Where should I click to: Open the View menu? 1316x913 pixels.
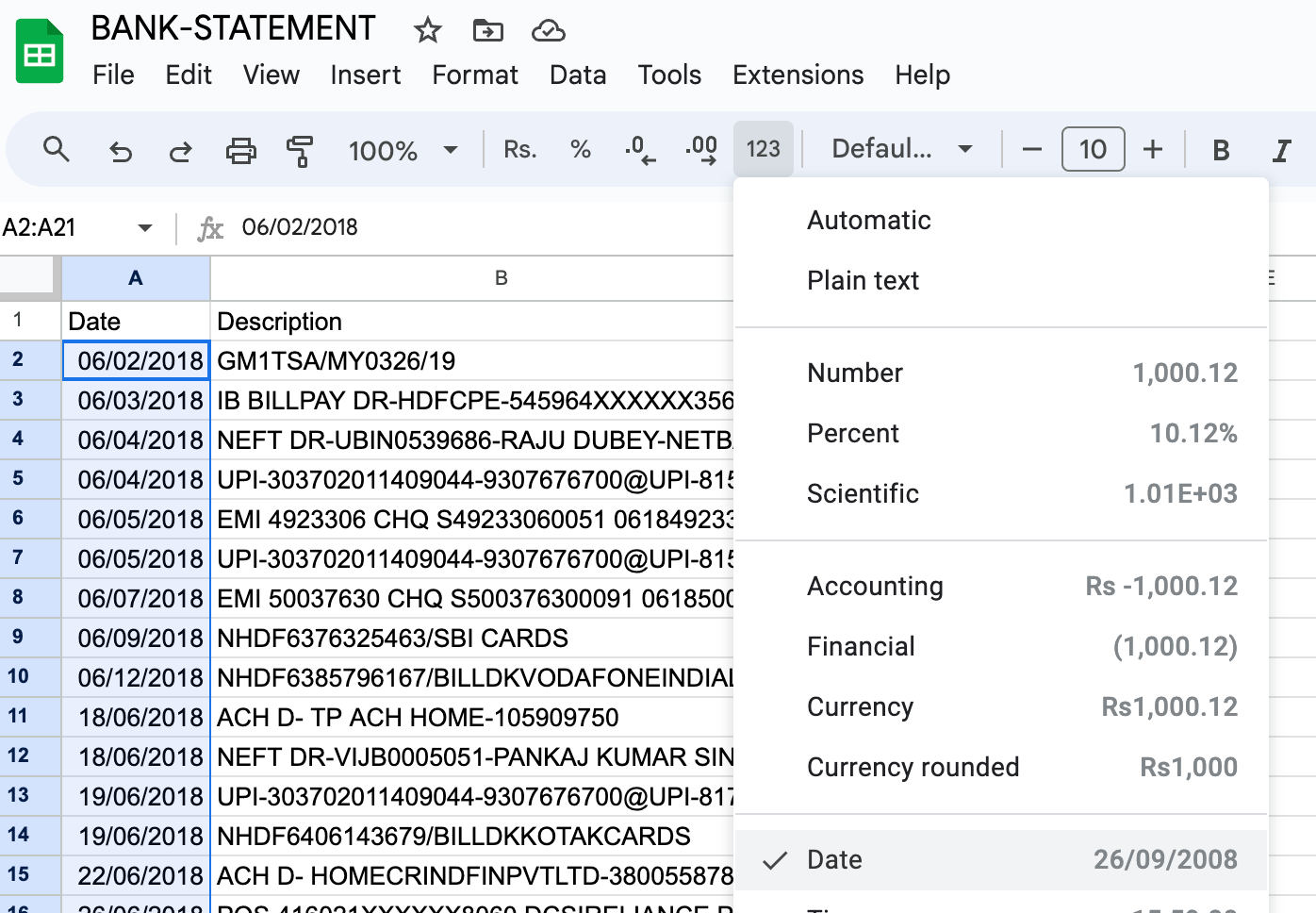[271, 75]
